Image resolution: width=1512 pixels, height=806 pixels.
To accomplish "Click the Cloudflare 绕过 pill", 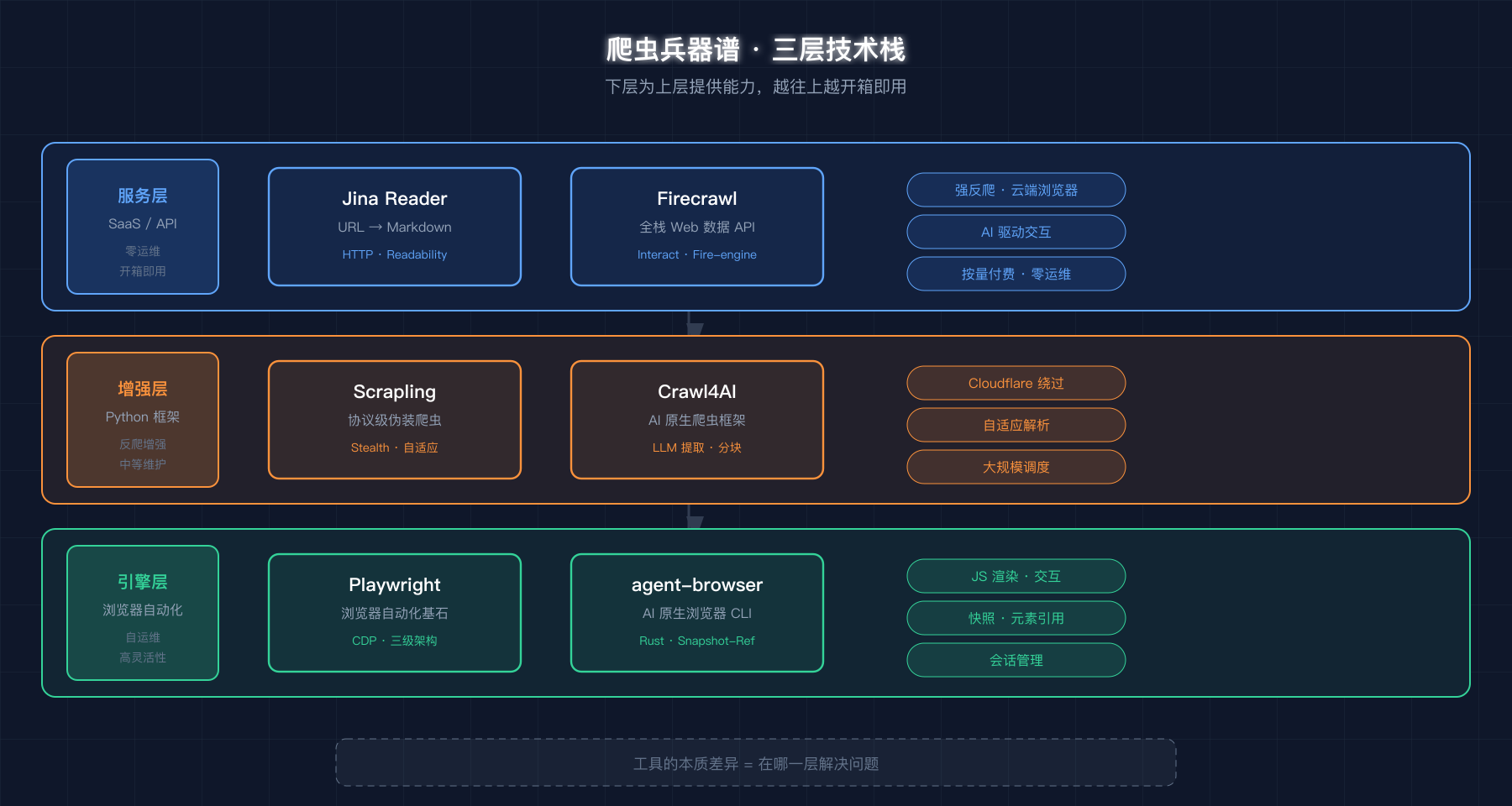I will point(1016,383).
